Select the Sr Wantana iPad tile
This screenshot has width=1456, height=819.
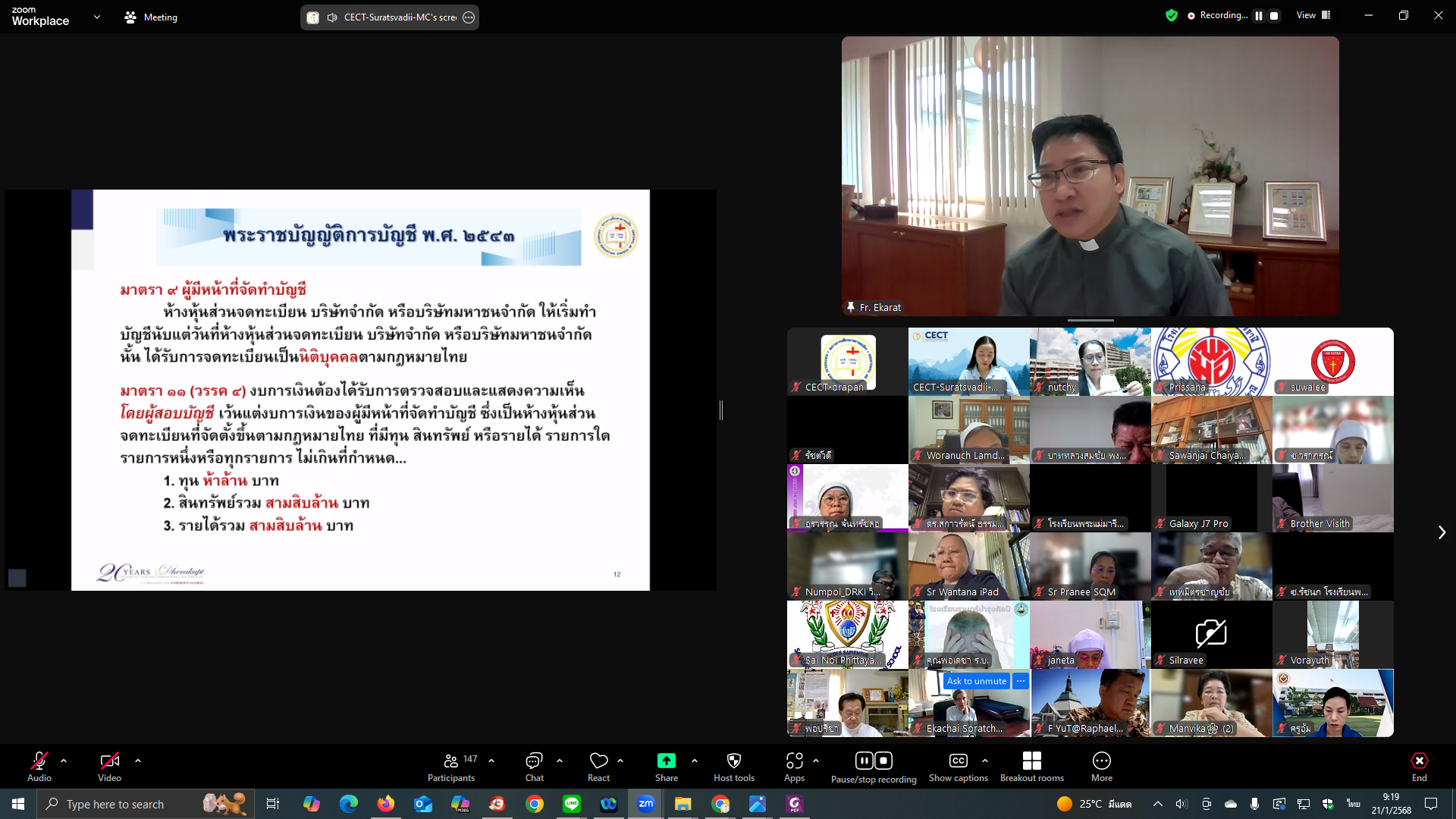969,566
